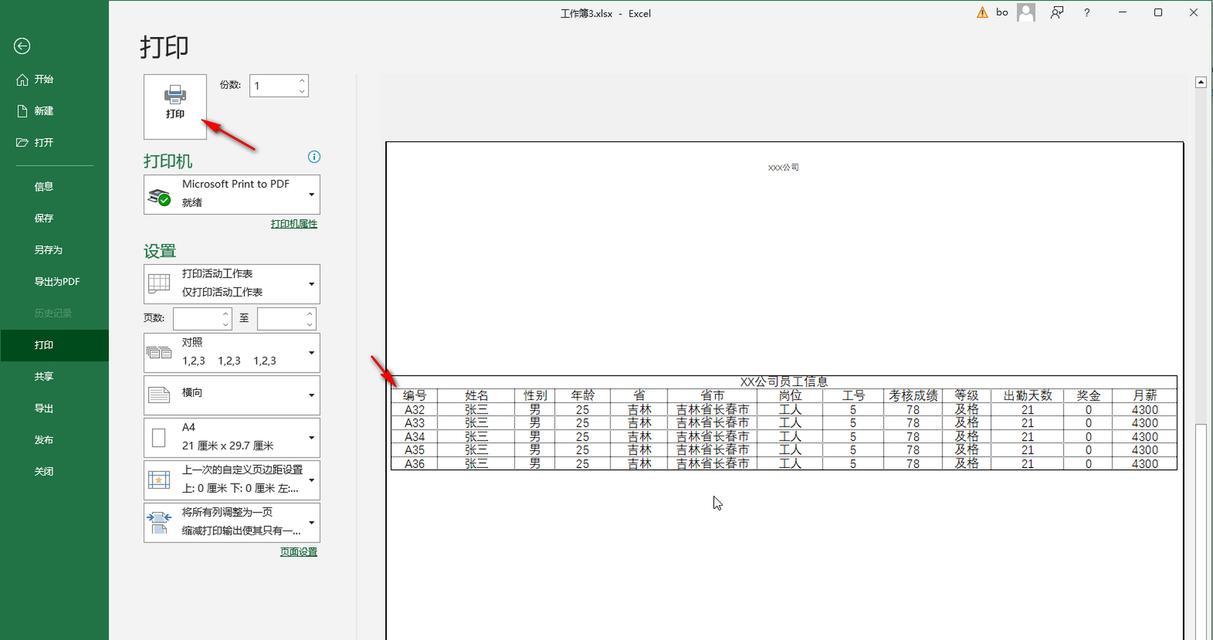Click the 编号 column header in preview

click(414, 396)
